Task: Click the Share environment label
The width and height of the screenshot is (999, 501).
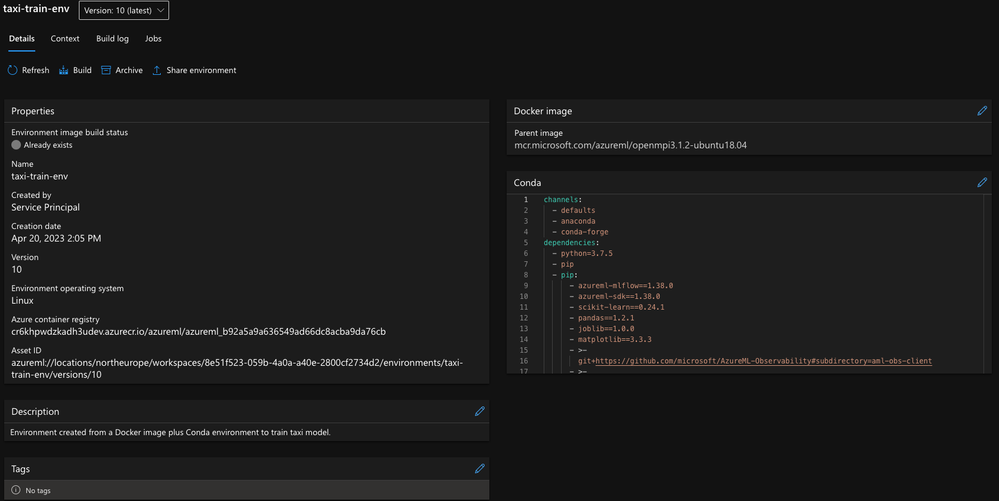Action: 201,70
